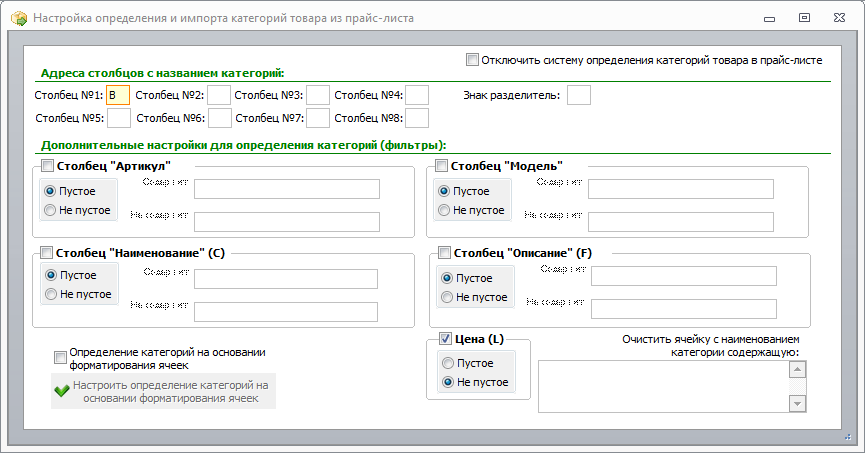Click green checkmark icon for formatting setup
The width and height of the screenshot is (865, 453).
[x=62, y=391]
